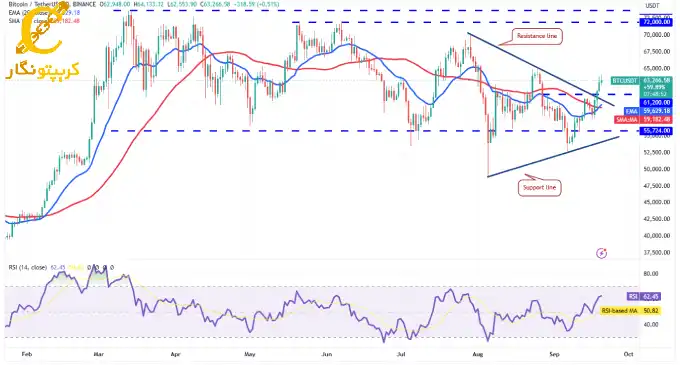Image resolution: width=680 pixels, height=365 pixels.
Task: Open the RSI (14, close) indicator legend
Action: pos(28,267)
